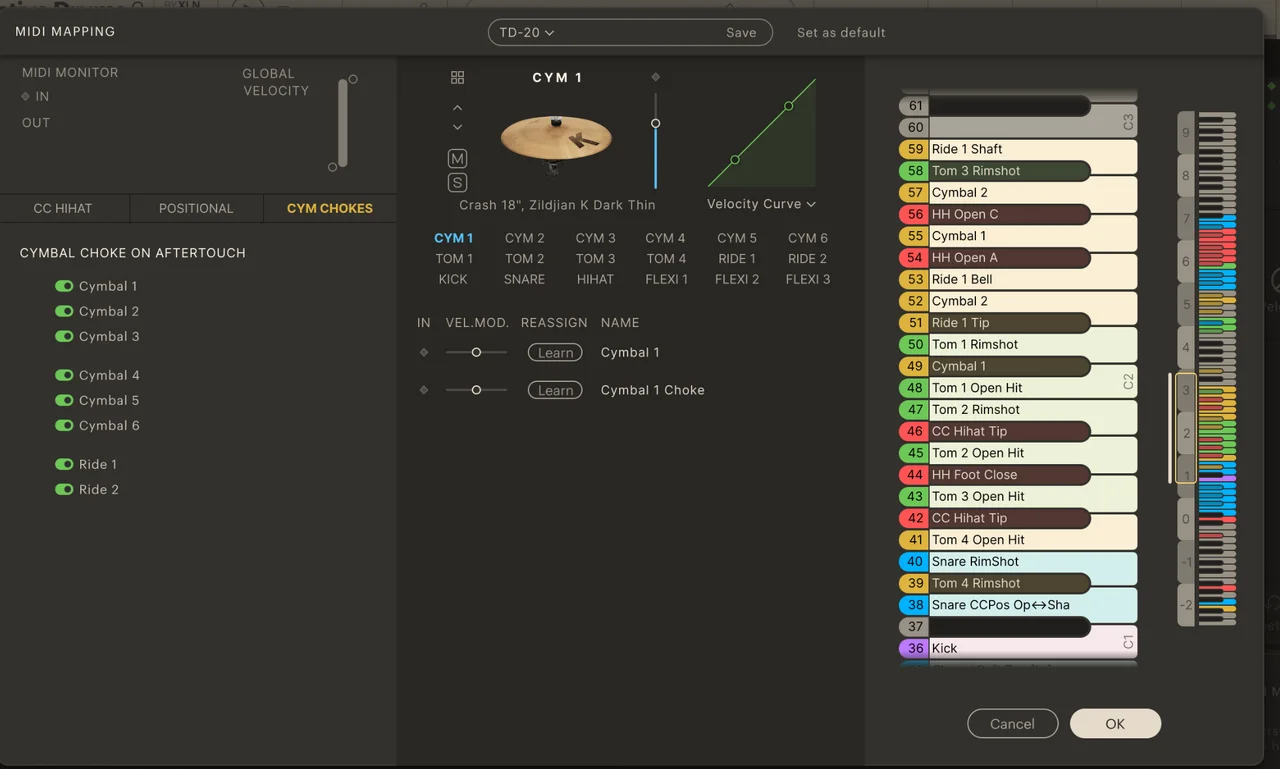Mute CYM 1 with the M button

[457, 159]
